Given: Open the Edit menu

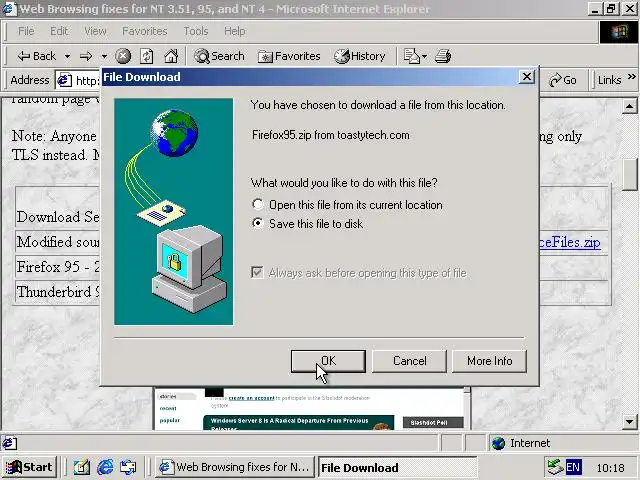Looking at the screenshot, I should [59, 31].
